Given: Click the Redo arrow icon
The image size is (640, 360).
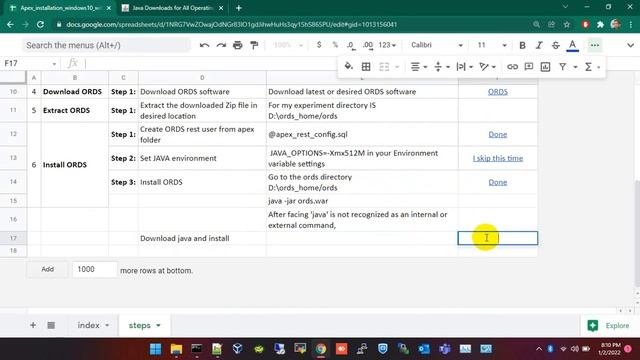Looking at the screenshot, I should pos(221,45).
